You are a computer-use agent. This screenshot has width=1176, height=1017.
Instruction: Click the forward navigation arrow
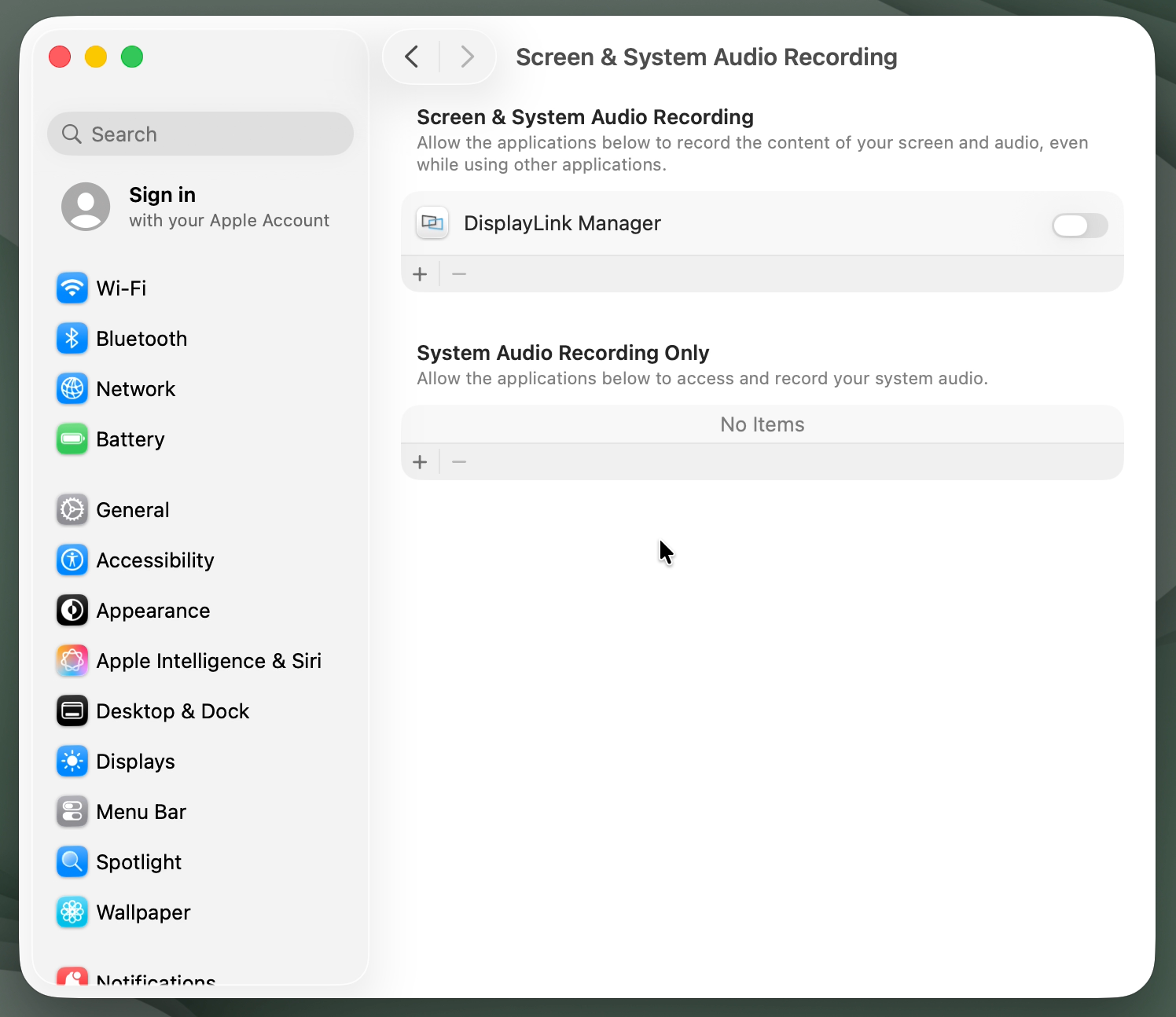pyautogui.click(x=468, y=57)
